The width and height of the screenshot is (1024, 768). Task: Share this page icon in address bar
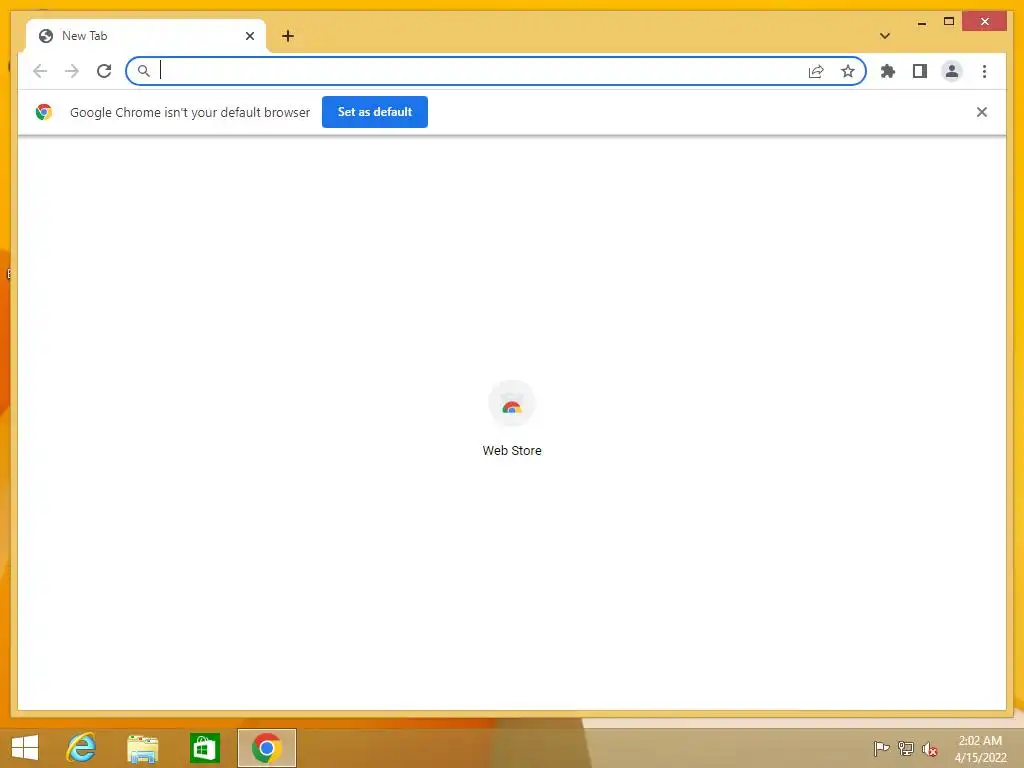click(816, 71)
